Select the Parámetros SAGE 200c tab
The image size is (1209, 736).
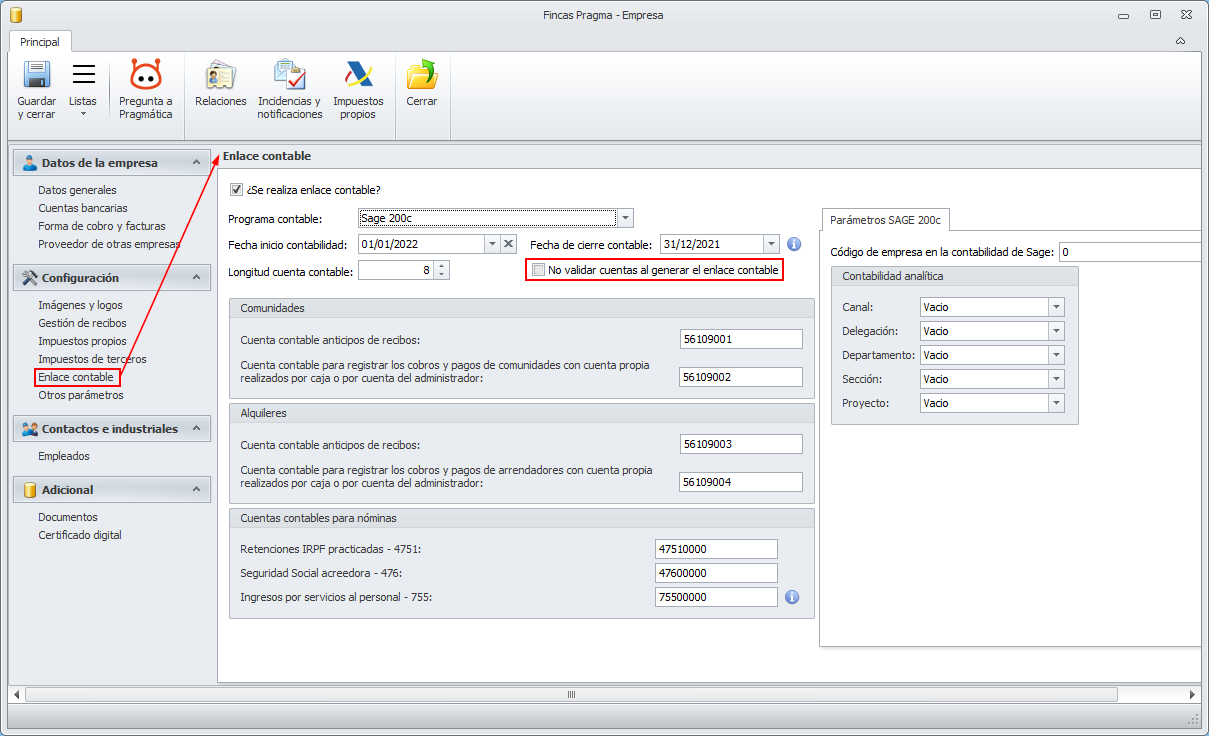tap(885, 220)
